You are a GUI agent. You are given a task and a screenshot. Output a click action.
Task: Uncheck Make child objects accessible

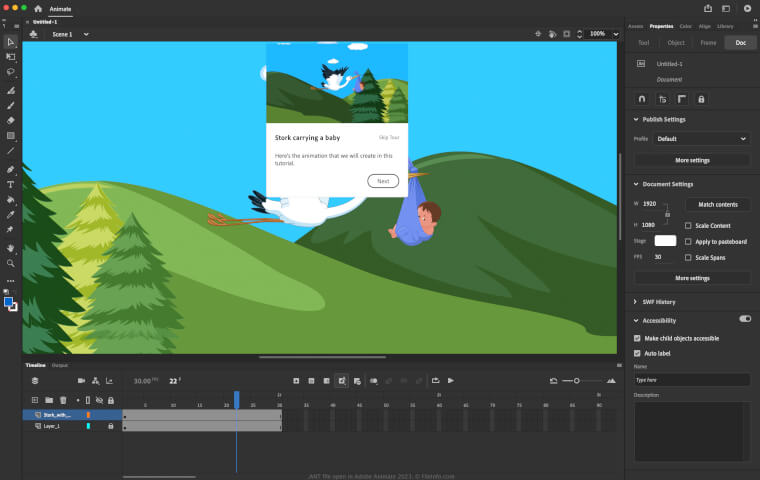pyautogui.click(x=638, y=338)
